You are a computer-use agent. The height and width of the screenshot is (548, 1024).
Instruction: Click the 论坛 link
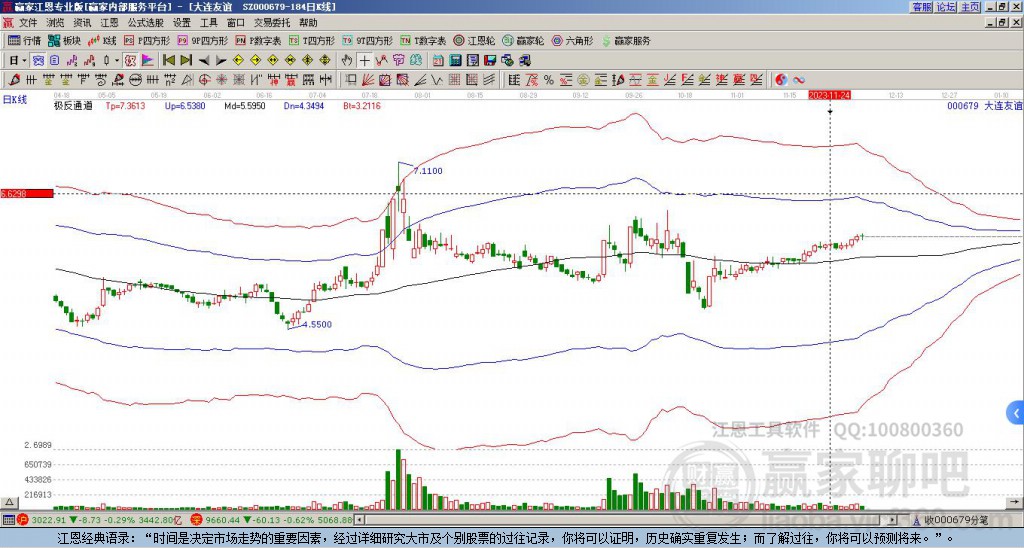pyautogui.click(x=946, y=7)
